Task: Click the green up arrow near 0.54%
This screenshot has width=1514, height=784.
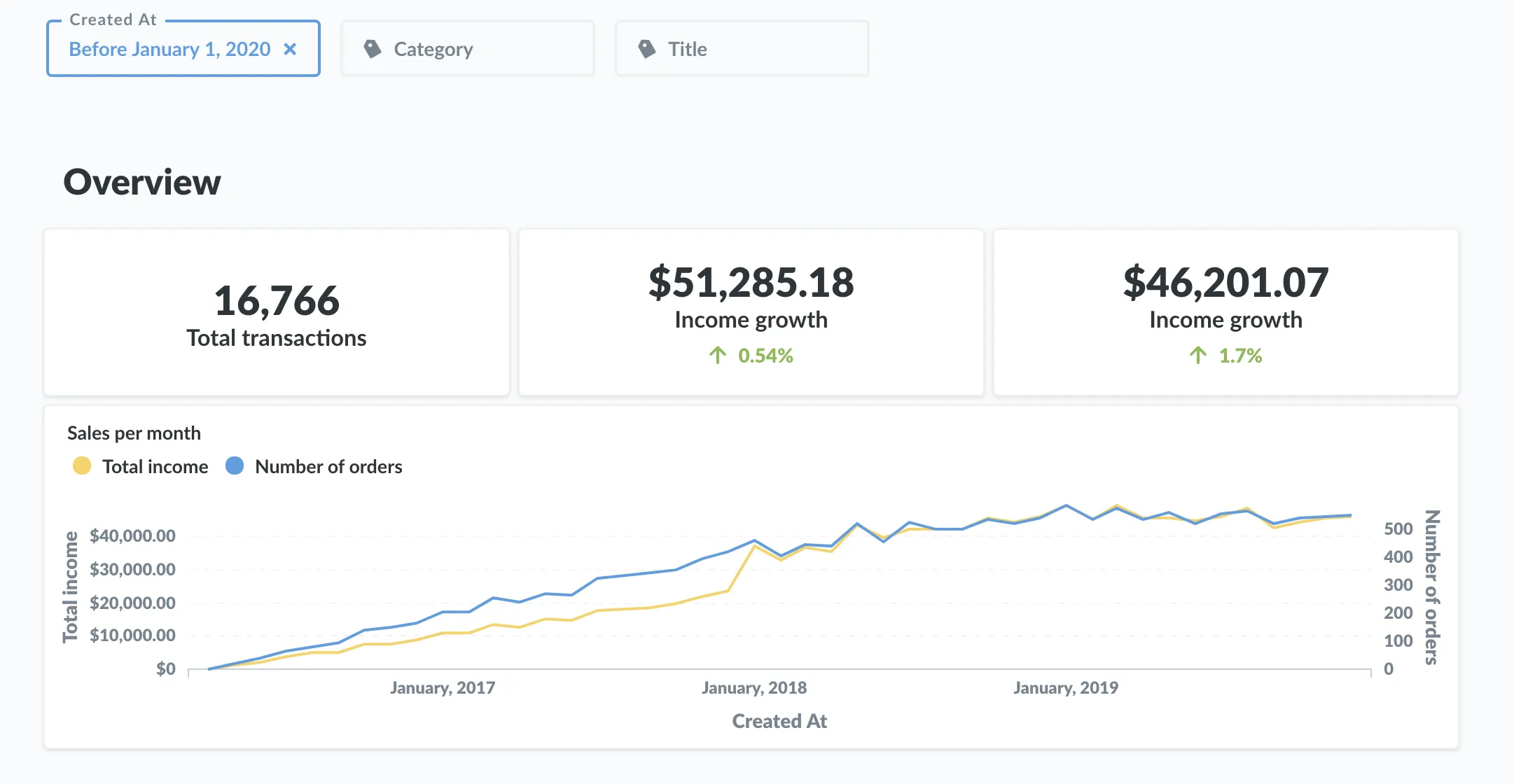Action: point(716,356)
